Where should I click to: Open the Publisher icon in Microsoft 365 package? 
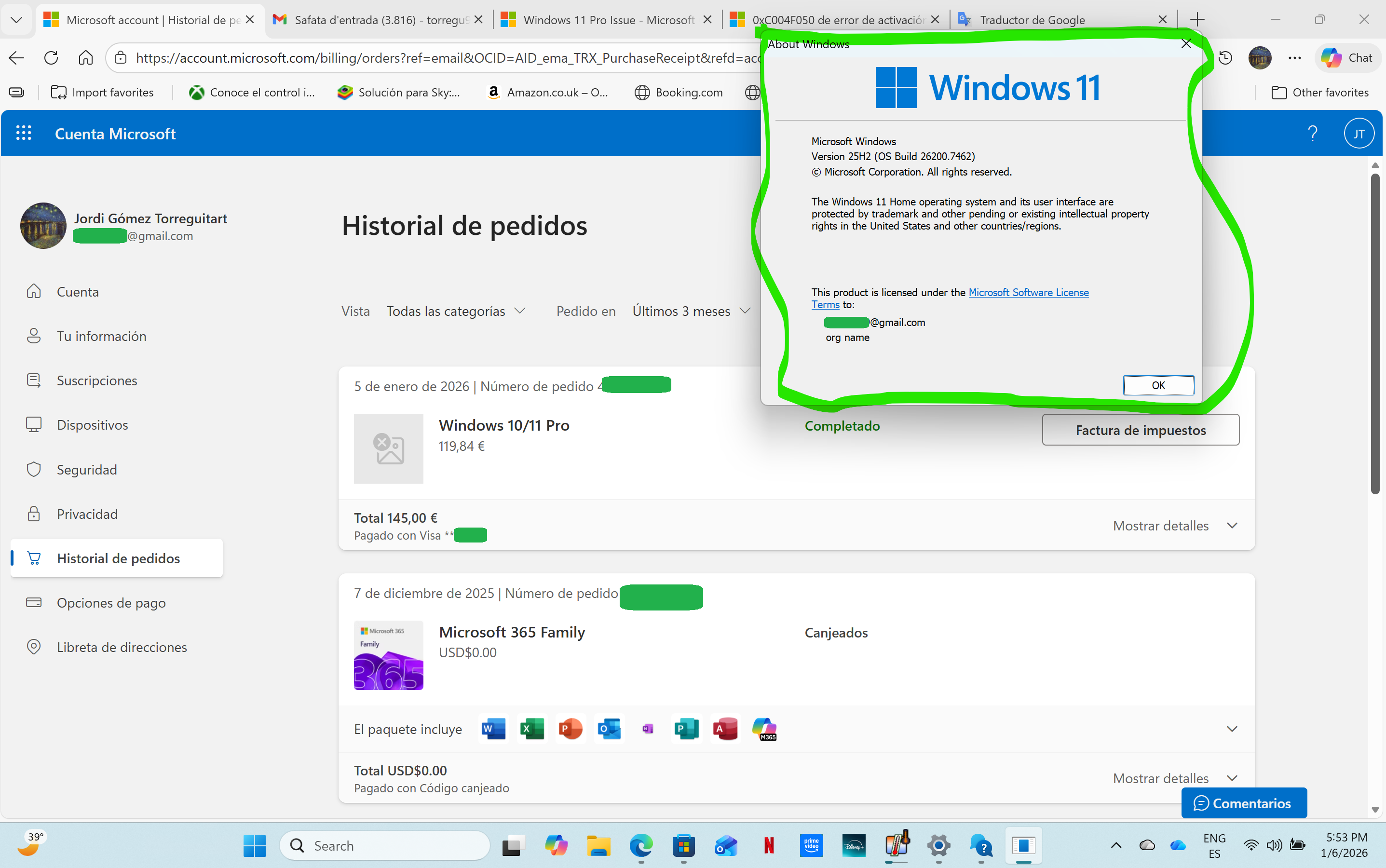click(x=687, y=729)
